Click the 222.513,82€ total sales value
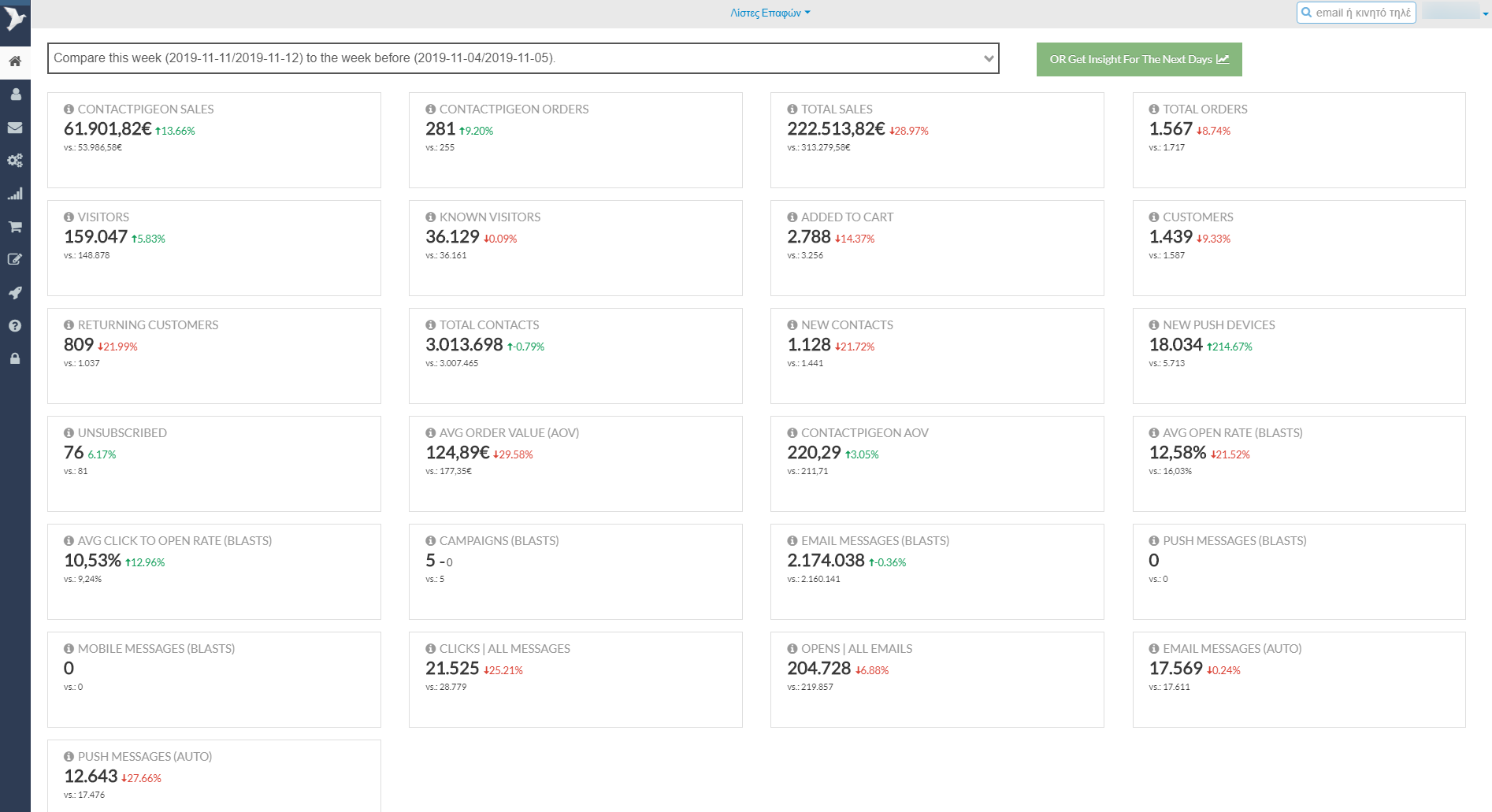 pos(837,129)
